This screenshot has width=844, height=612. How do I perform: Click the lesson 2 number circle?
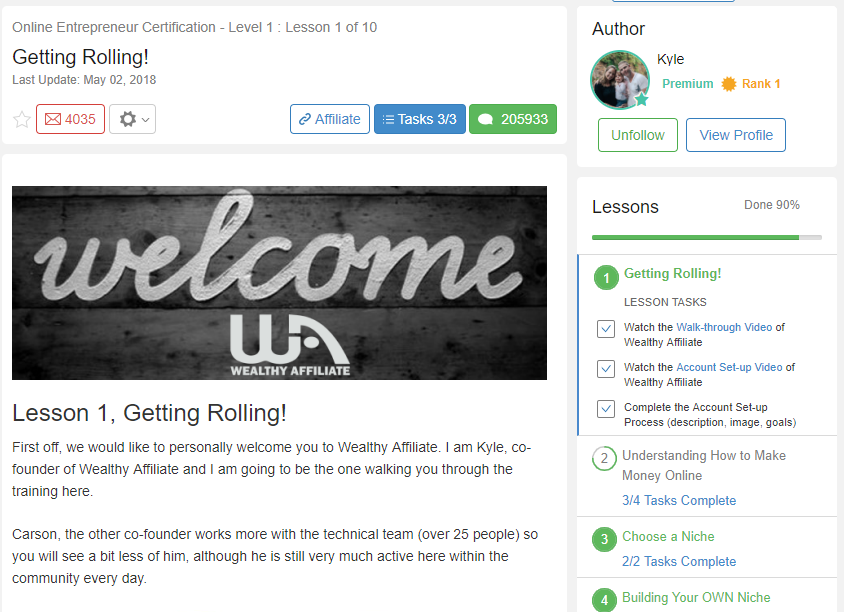pos(604,459)
